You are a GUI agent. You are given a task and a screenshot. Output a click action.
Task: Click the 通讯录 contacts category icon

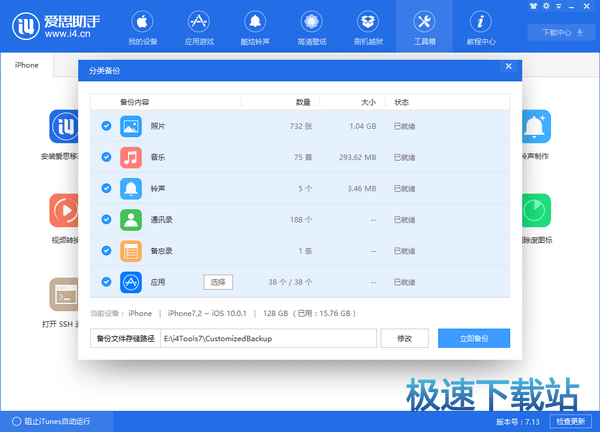131,220
